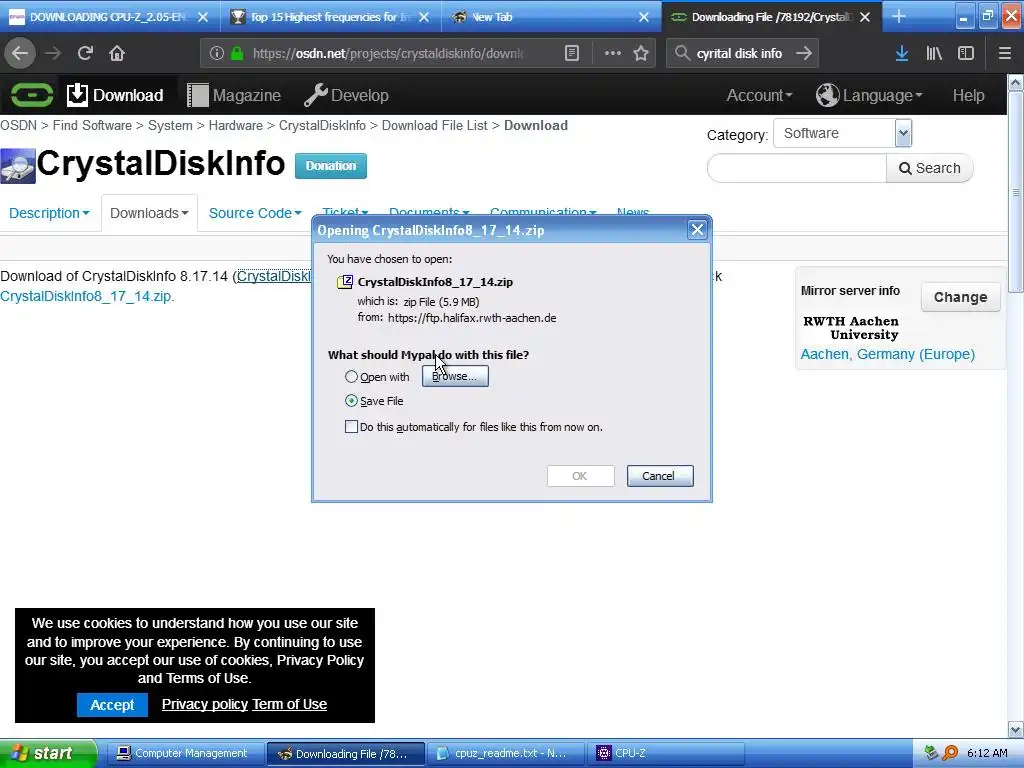Open the OSDN Download menu item

tap(116, 95)
